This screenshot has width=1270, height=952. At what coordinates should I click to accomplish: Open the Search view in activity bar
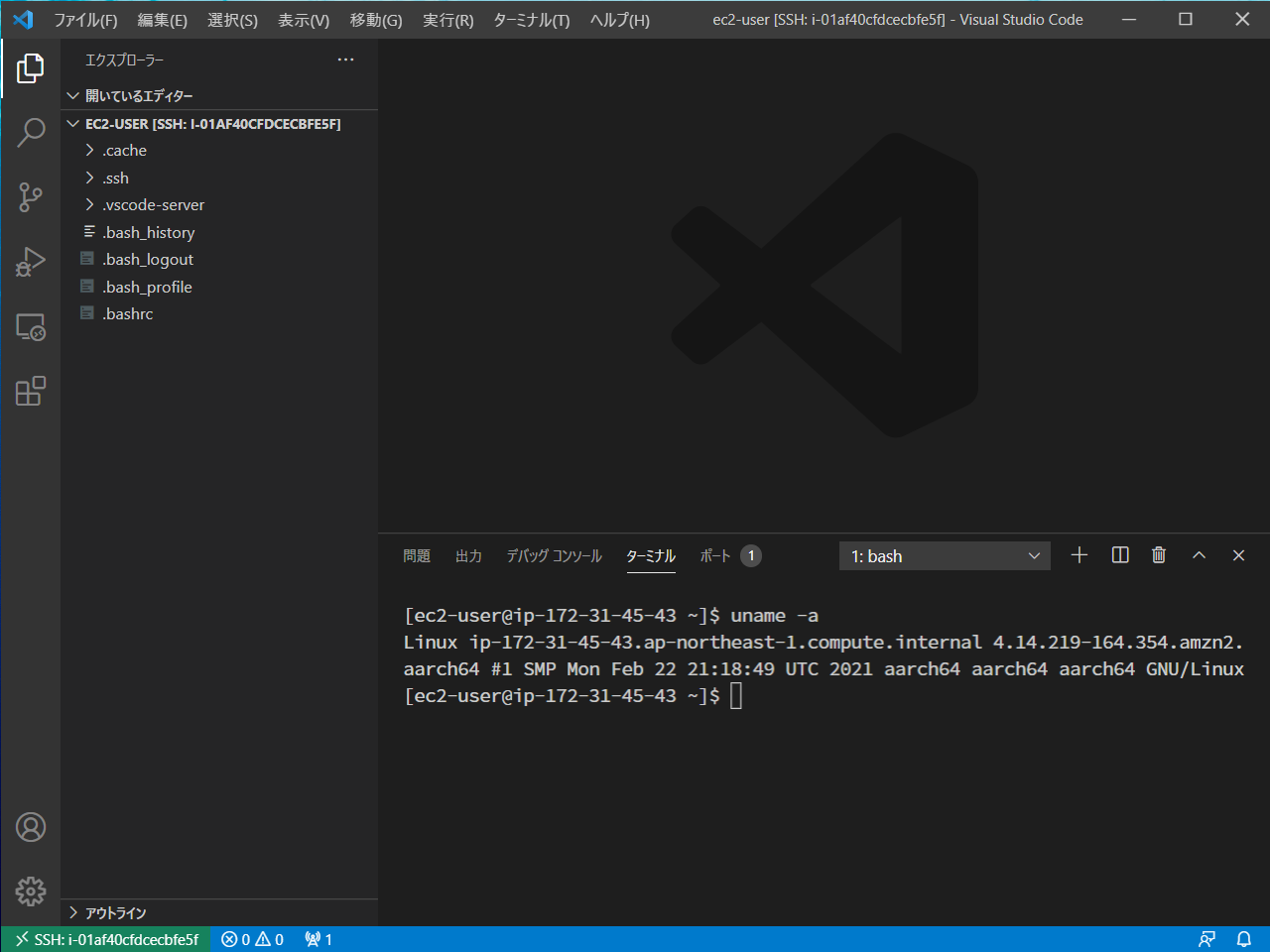pyautogui.click(x=31, y=132)
